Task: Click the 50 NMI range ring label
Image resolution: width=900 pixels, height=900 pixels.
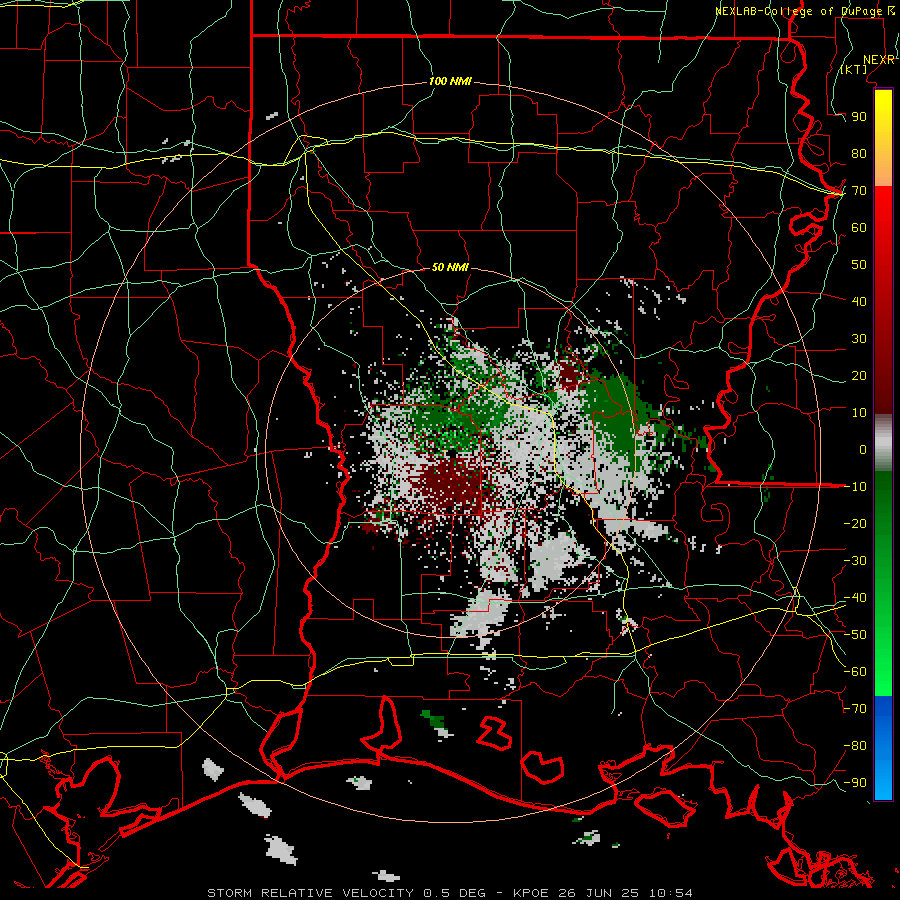Action: tap(450, 267)
